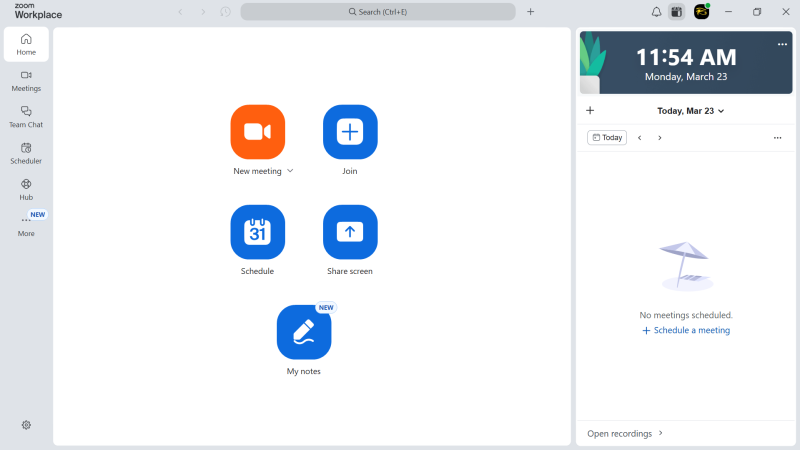Go to previous day in calendar
The height and width of the screenshot is (450, 800).
pyautogui.click(x=640, y=138)
